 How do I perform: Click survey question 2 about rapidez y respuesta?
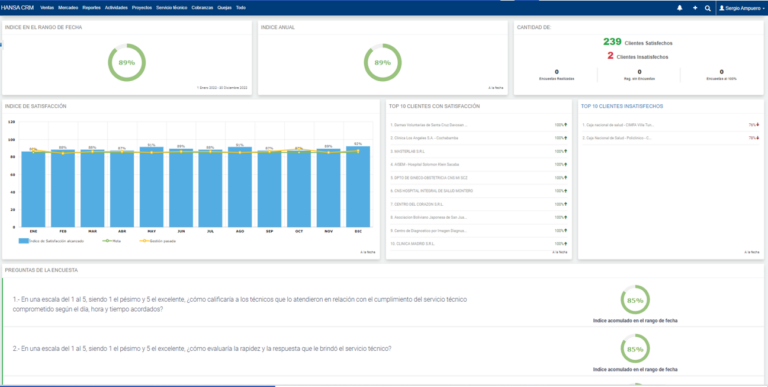click(x=202, y=349)
